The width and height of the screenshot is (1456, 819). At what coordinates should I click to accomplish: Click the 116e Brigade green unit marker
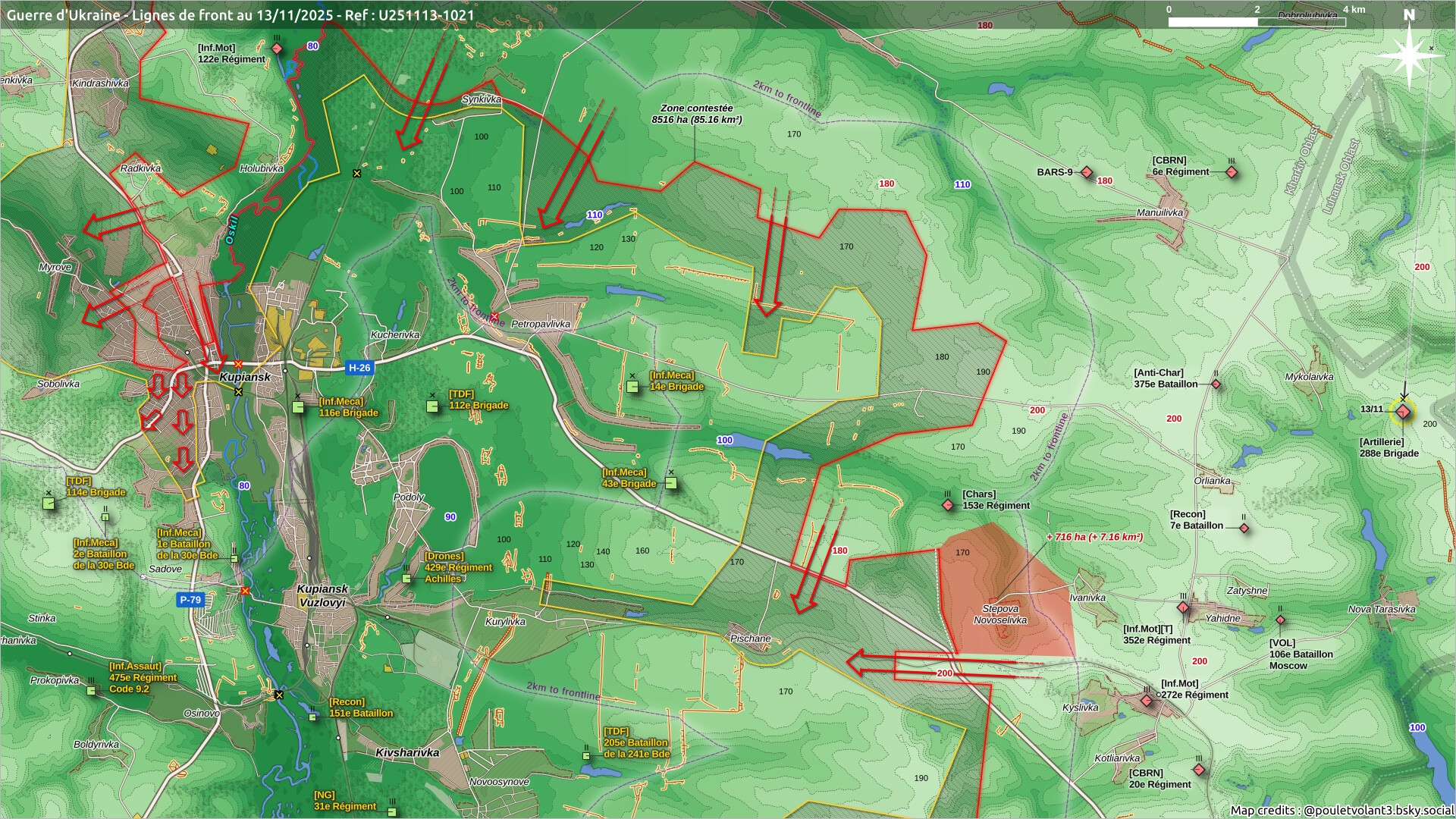tap(299, 407)
